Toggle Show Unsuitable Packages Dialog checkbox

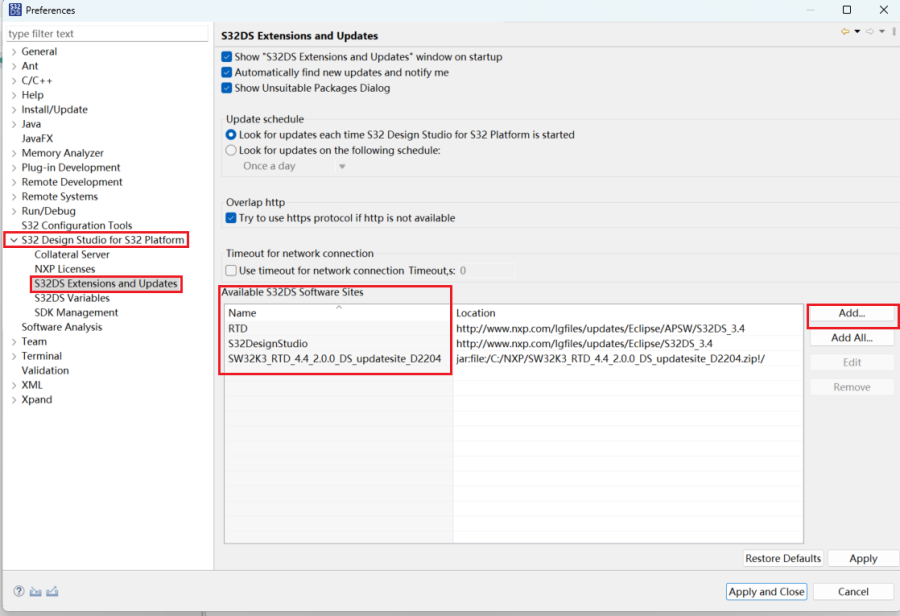click(x=227, y=88)
